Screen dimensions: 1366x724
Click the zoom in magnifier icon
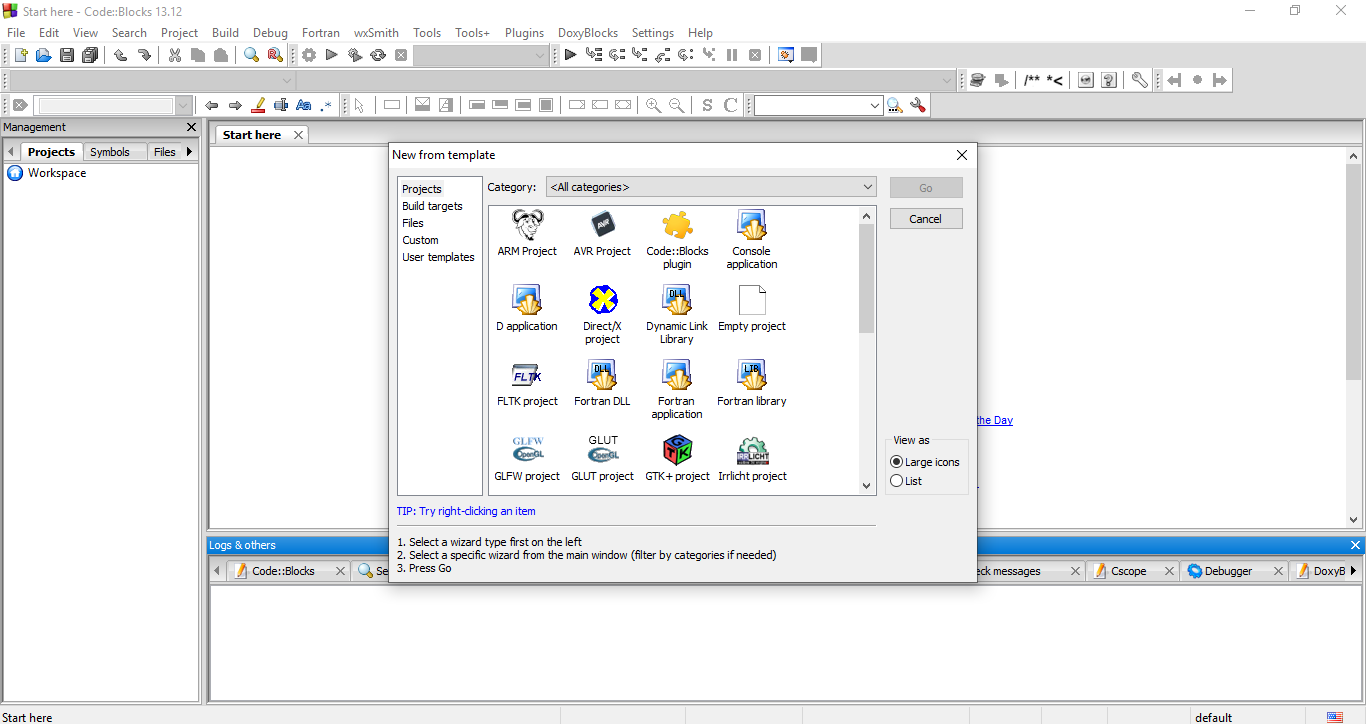point(653,105)
